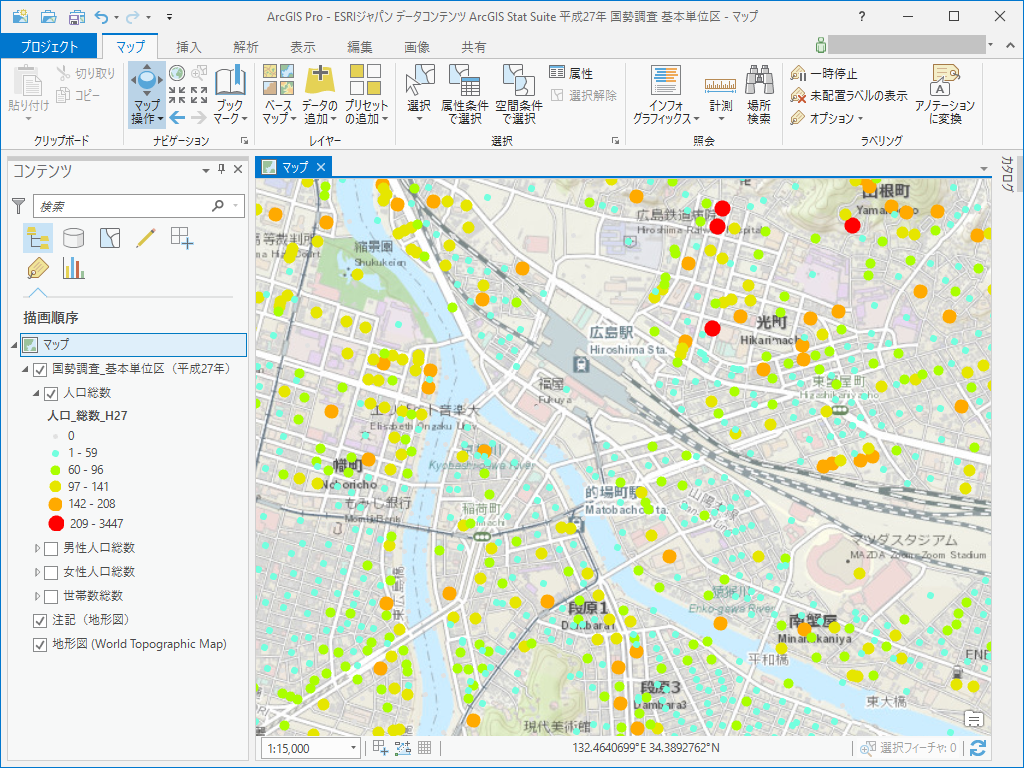Viewport: 1024px width, 768px height.
Task: Click the red 209 - 3447 legend symbol
Action: [56, 523]
